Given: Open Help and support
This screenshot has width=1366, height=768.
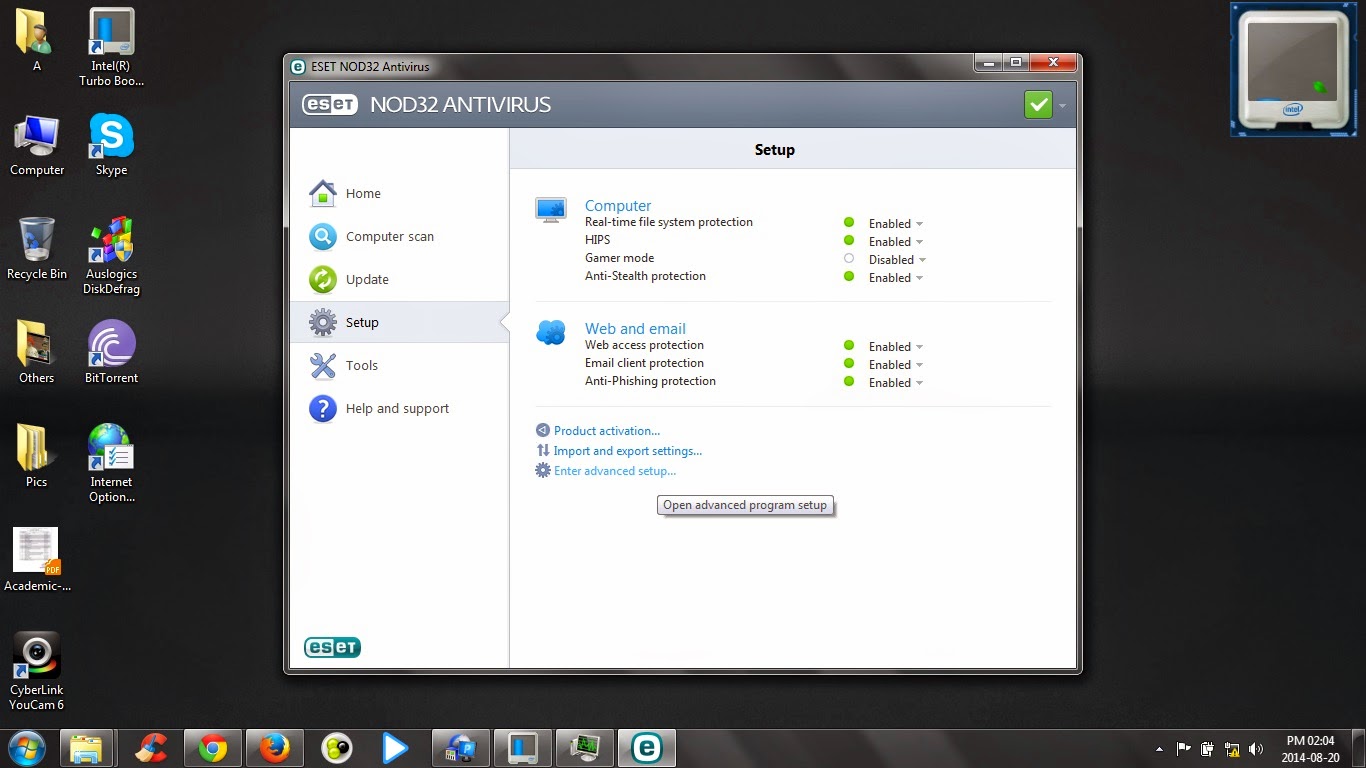Looking at the screenshot, I should tap(399, 408).
